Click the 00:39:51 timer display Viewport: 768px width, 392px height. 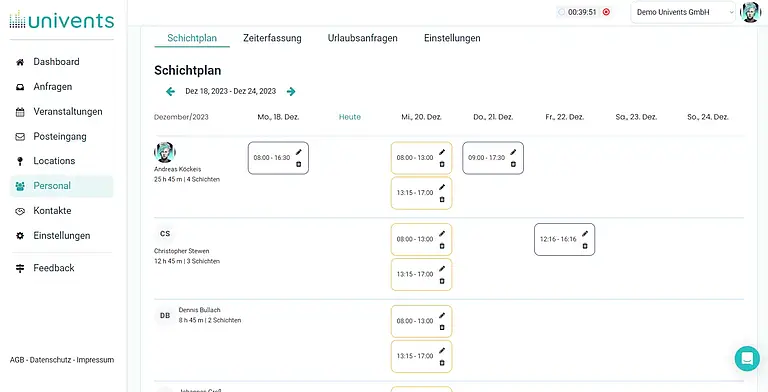click(582, 12)
